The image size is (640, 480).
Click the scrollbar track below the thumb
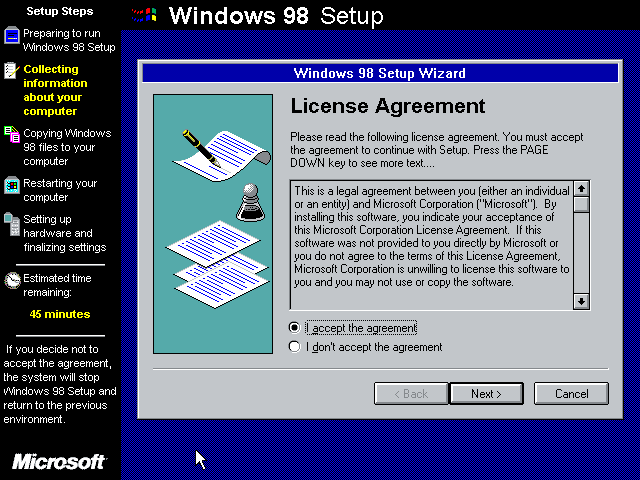(581, 253)
